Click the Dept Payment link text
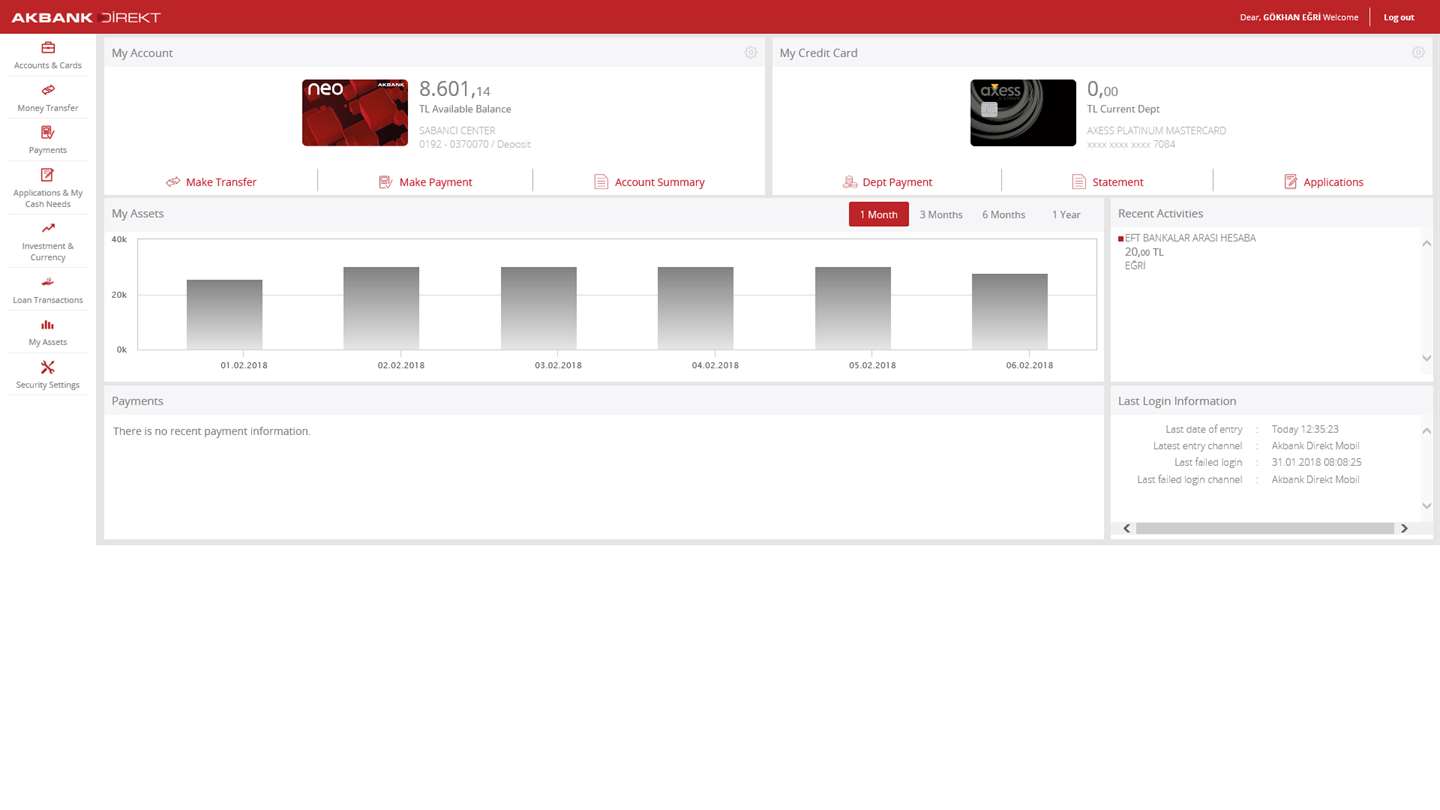The image size is (1440, 810). pyautogui.click(x=897, y=182)
